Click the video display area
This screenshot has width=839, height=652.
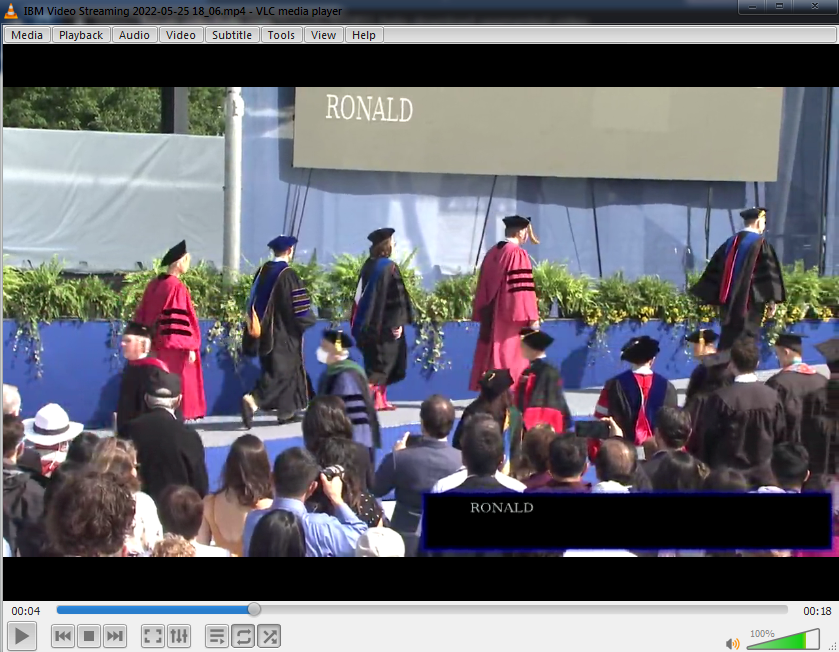coord(421,321)
